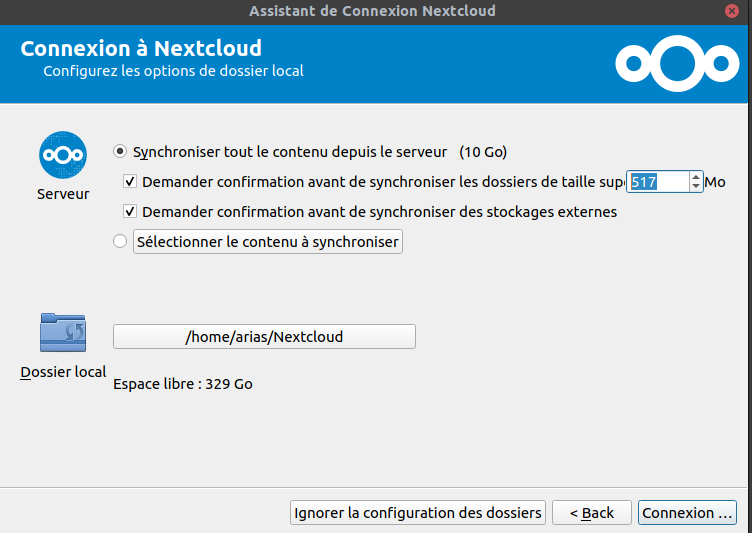Choose the selective sync radio button
Screen dimensions: 752x533
[x=121, y=241]
